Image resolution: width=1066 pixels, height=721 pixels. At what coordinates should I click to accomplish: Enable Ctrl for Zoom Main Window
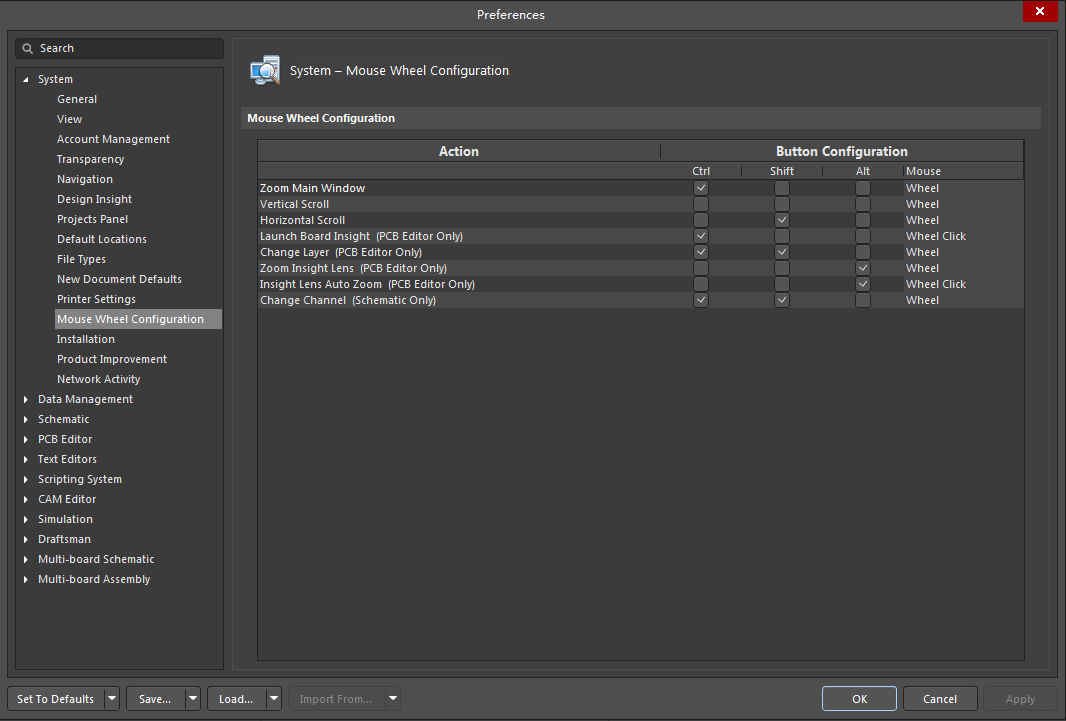(701, 188)
